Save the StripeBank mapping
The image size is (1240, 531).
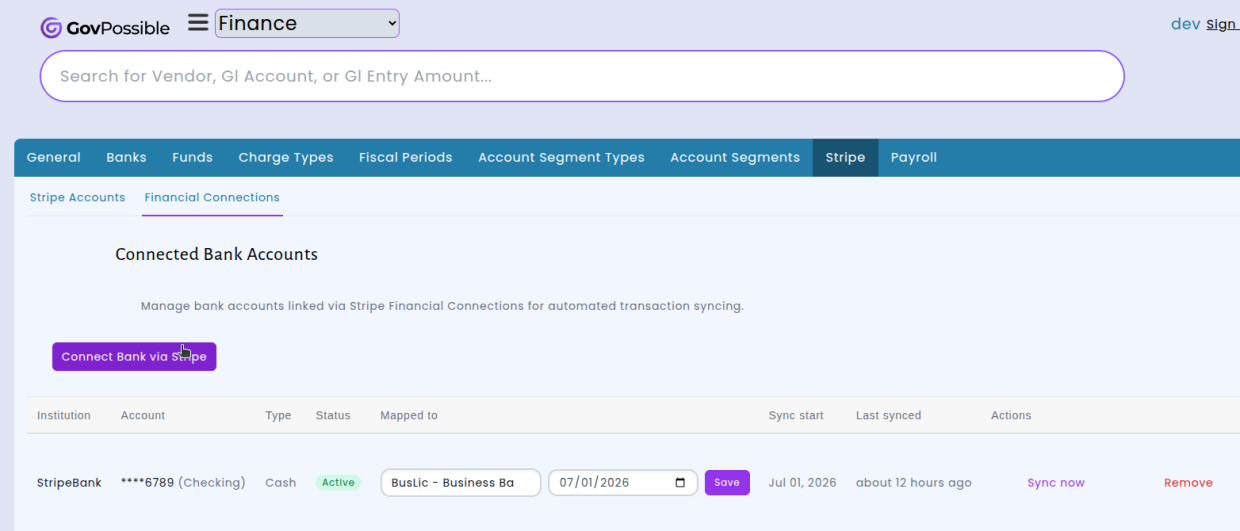point(727,483)
